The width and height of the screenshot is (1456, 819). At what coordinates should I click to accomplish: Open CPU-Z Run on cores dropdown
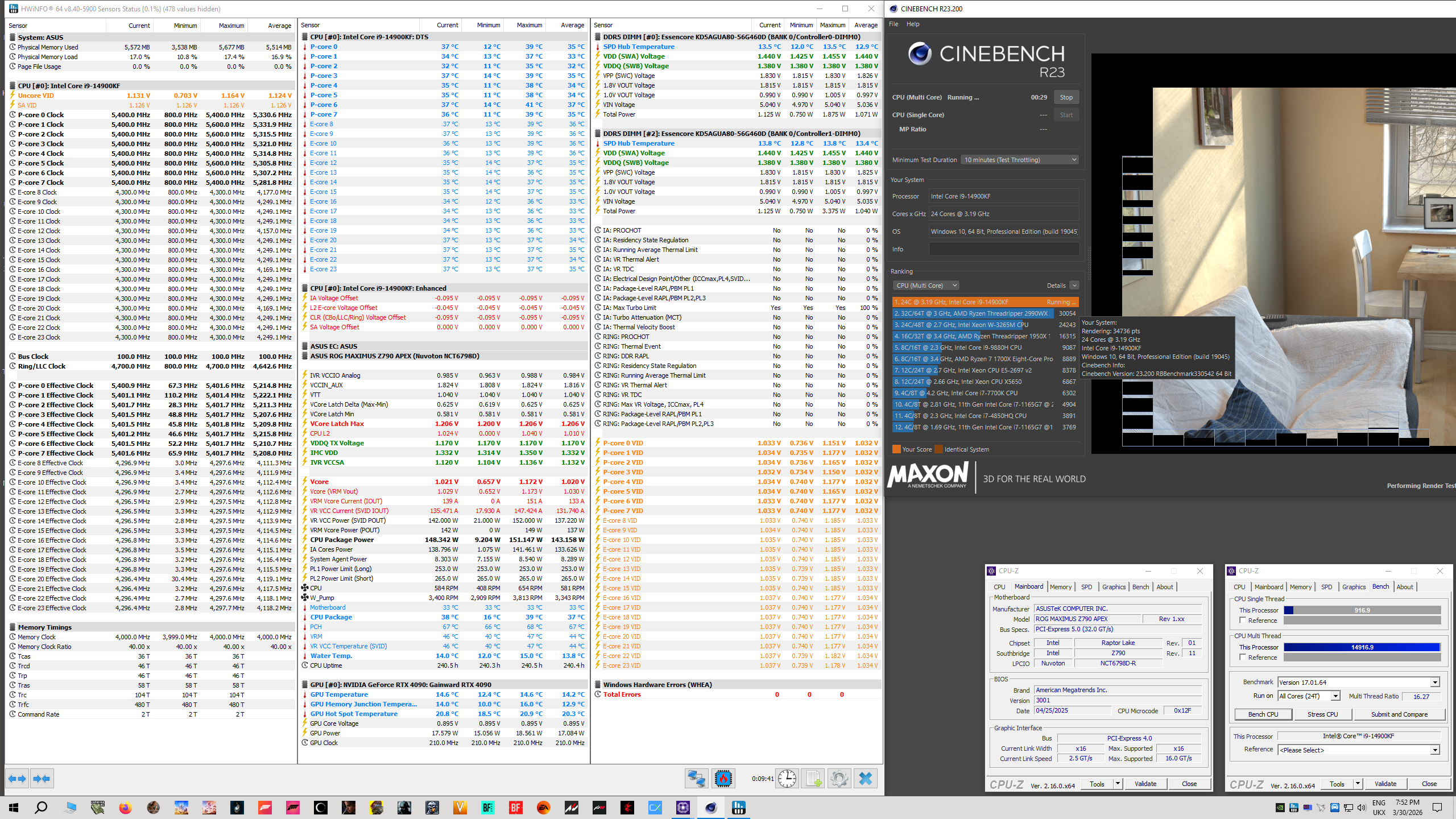coord(1309,696)
